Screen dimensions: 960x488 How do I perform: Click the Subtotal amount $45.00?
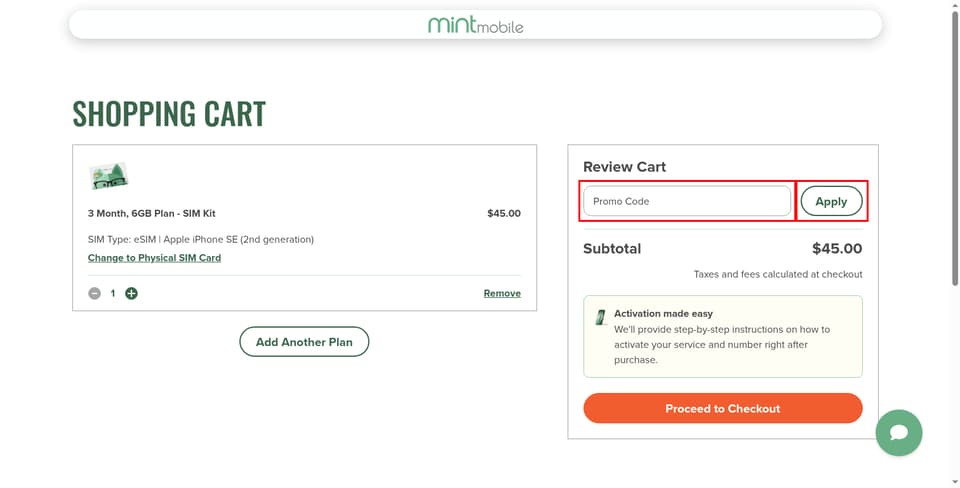click(x=837, y=249)
